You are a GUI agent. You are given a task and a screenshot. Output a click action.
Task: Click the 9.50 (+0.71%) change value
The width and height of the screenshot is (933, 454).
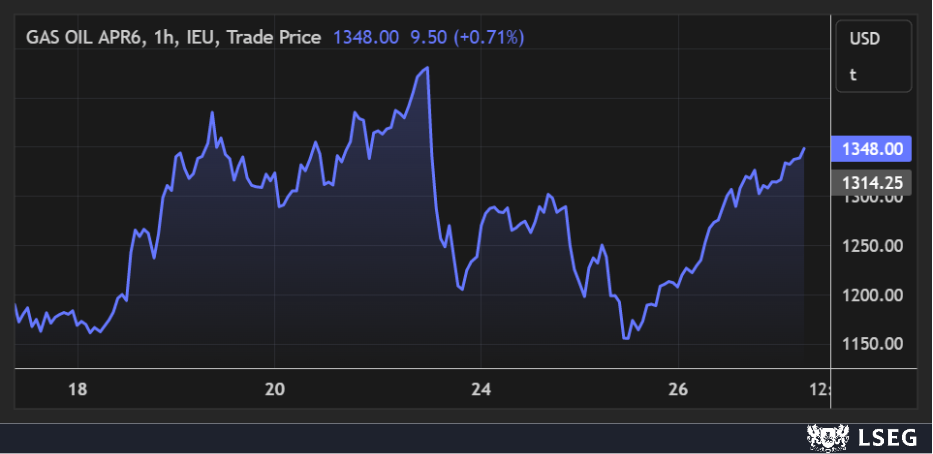click(466, 37)
